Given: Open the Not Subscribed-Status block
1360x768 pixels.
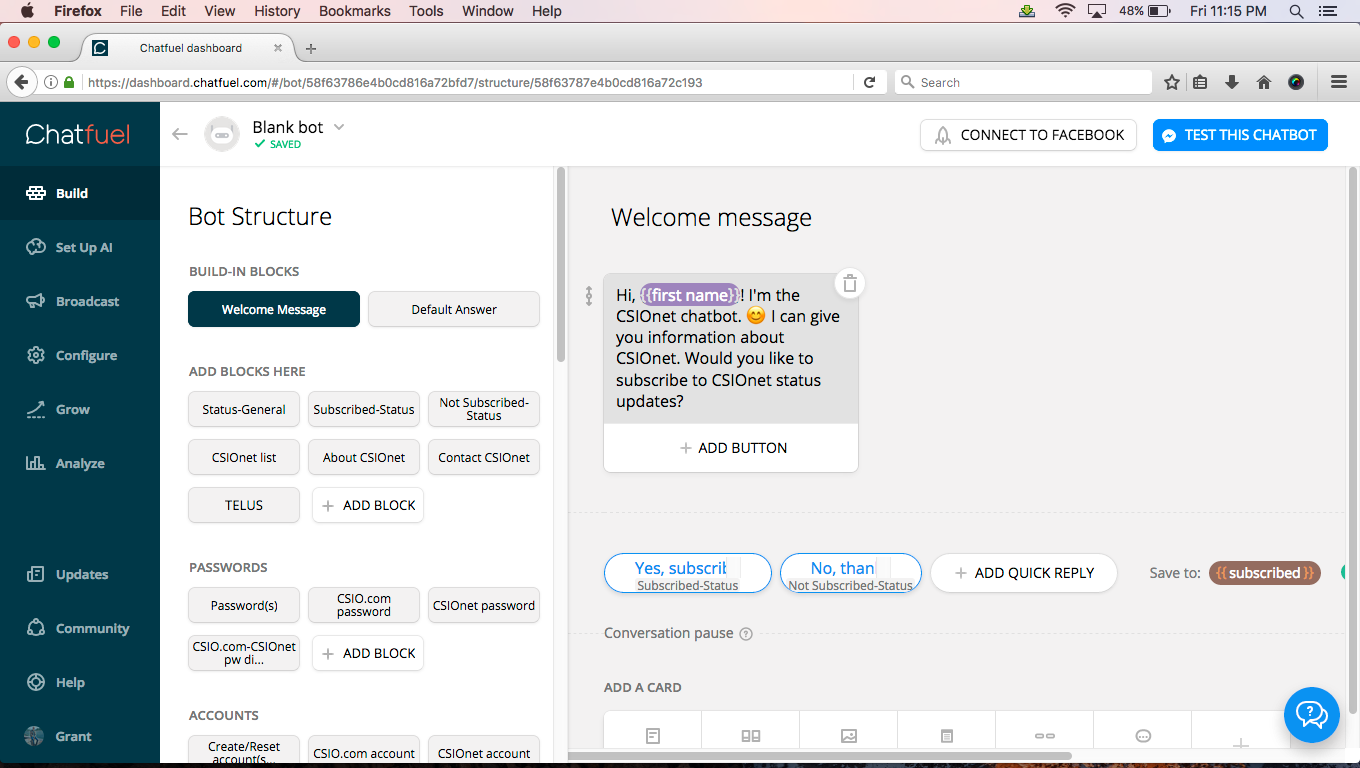Looking at the screenshot, I should [484, 409].
